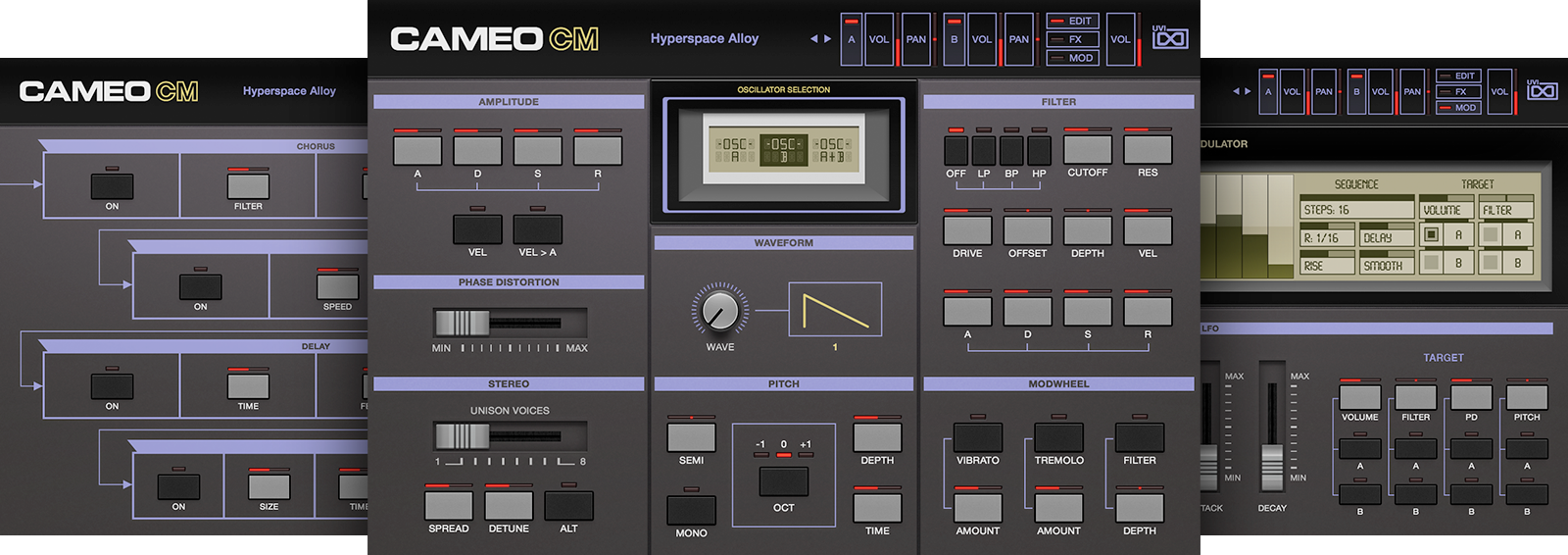Click the UVI logo in center window

[1170, 37]
